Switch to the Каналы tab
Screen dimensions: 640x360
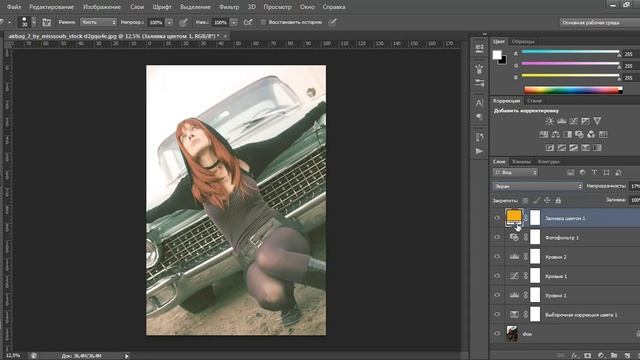pyautogui.click(x=521, y=162)
